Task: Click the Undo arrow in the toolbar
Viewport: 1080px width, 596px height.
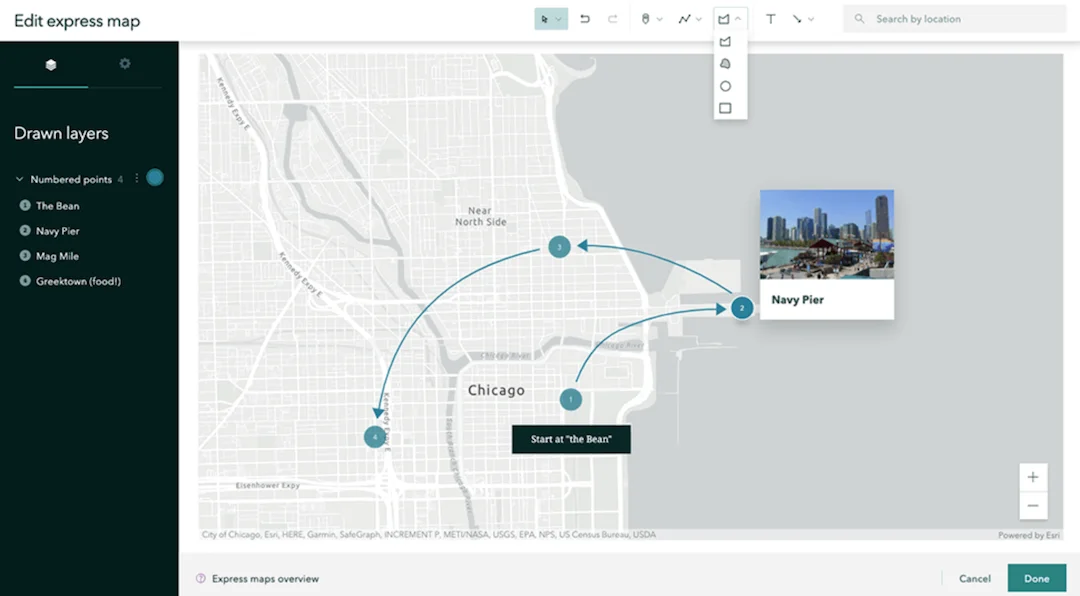Action: (x=585, y=19)
